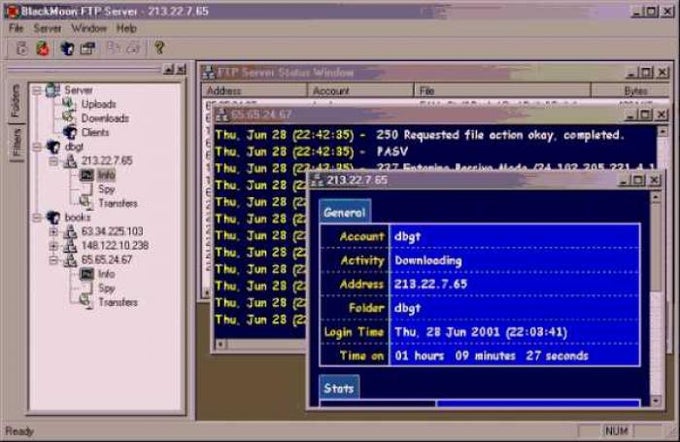This screenshot has height=442, width=680.
Task: Click Transfers icon under 65.65.24.67
Action: click(x=86, y=301)
